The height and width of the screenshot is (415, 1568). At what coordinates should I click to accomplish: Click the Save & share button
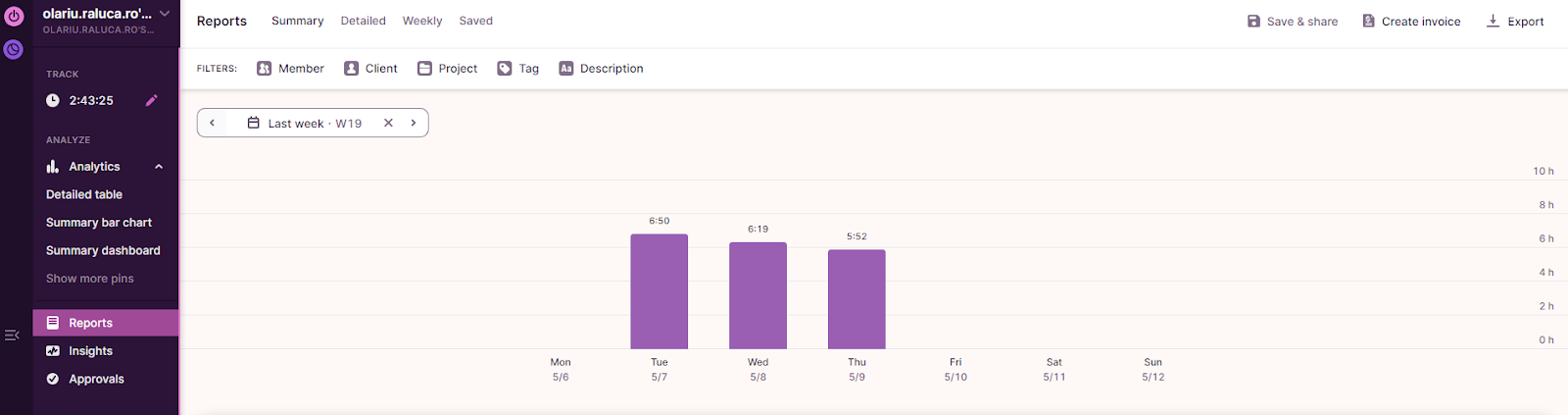[x=1292, y=22]
